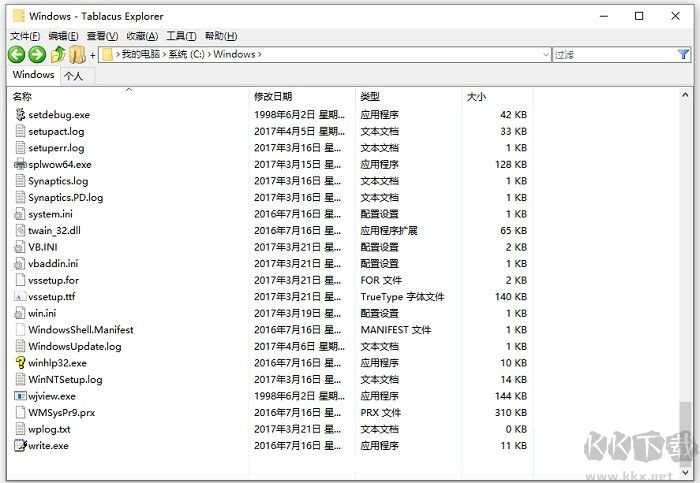Select the system.ini gear file icon
The image size is (700, 483).
click(20, 214)
